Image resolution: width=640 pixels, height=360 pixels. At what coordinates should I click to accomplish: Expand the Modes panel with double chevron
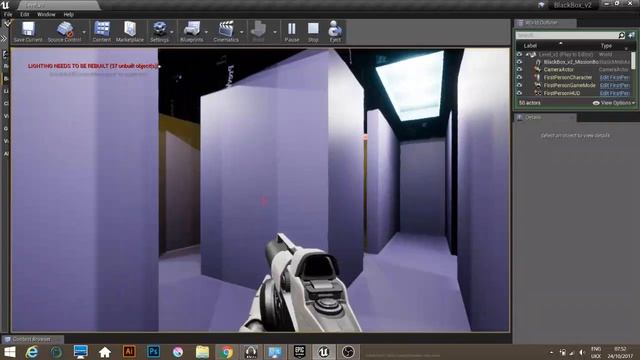pos(4,39)
